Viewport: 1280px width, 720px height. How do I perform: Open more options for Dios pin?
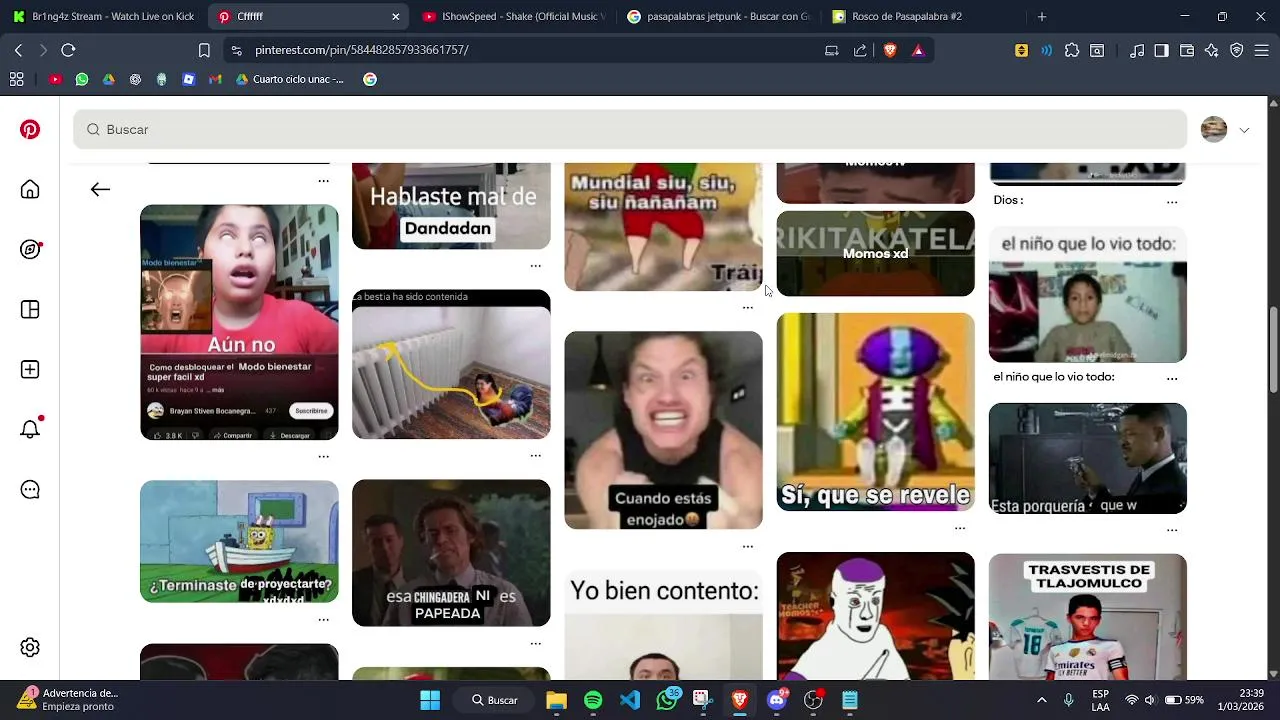pos(1172,201)
